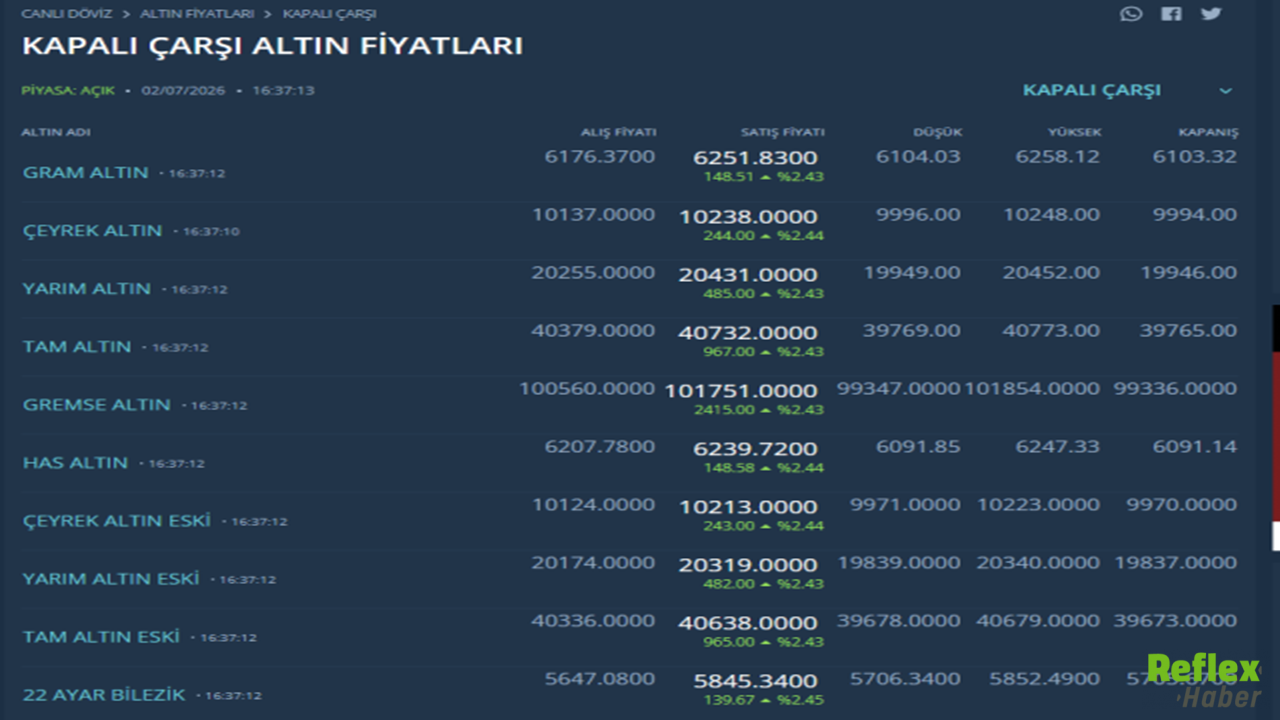View 22 Ayar Bilezik prices

[x=104, y=694]
